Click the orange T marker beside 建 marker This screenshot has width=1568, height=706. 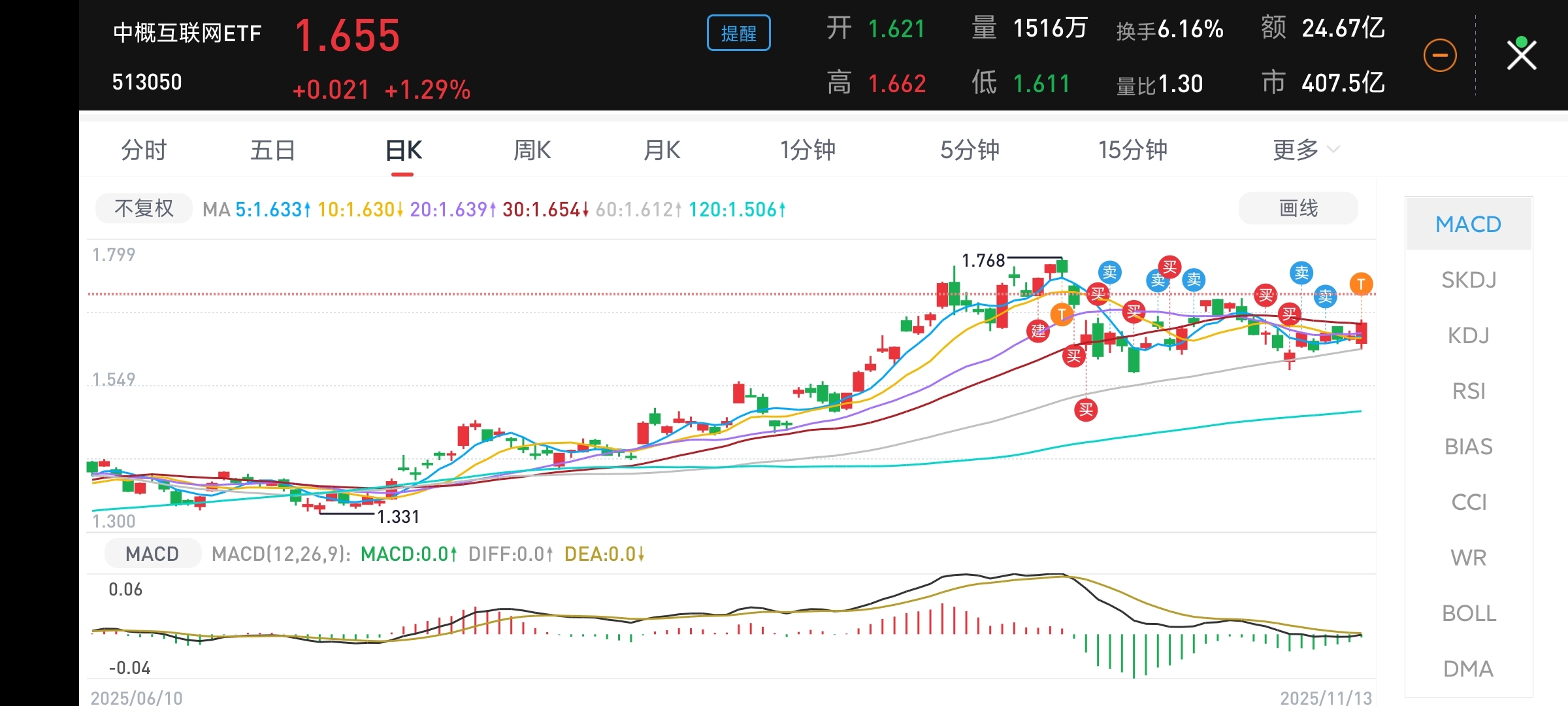[x=1062, y=314]
